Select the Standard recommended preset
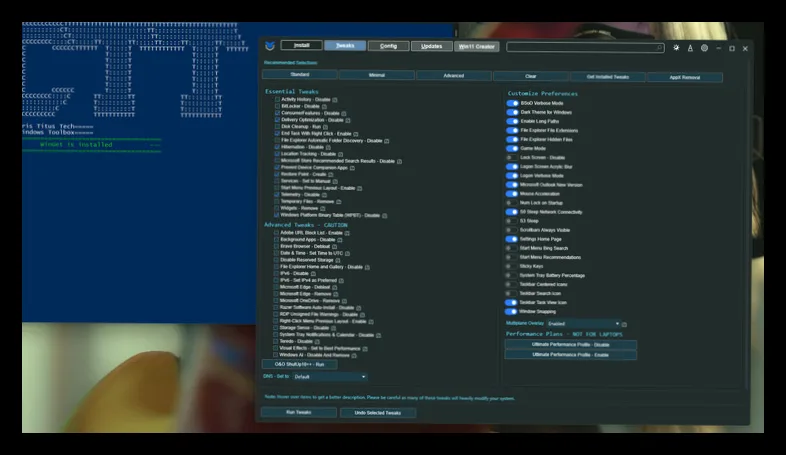Viewport: 786px width, 455px height. coord(300,75)
